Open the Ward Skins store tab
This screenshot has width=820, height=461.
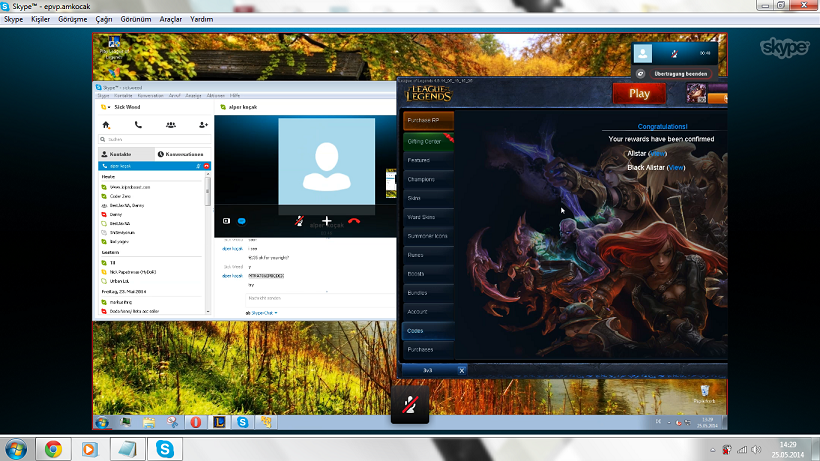pos(428,217)
